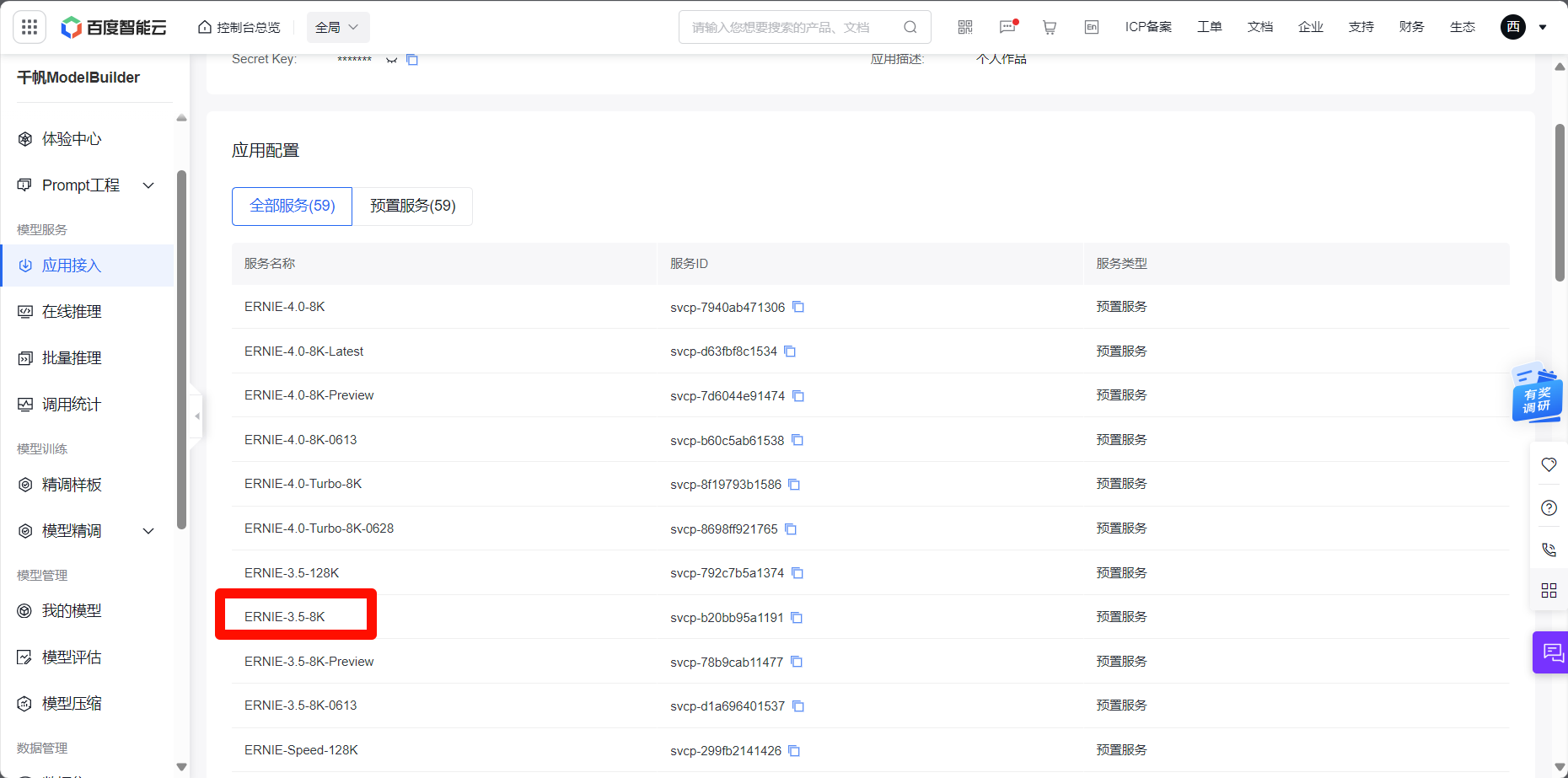Copy the ERNIE-3.5-8K service ID
Viewport: 1568px width, 778px height.
pos(797,618)
